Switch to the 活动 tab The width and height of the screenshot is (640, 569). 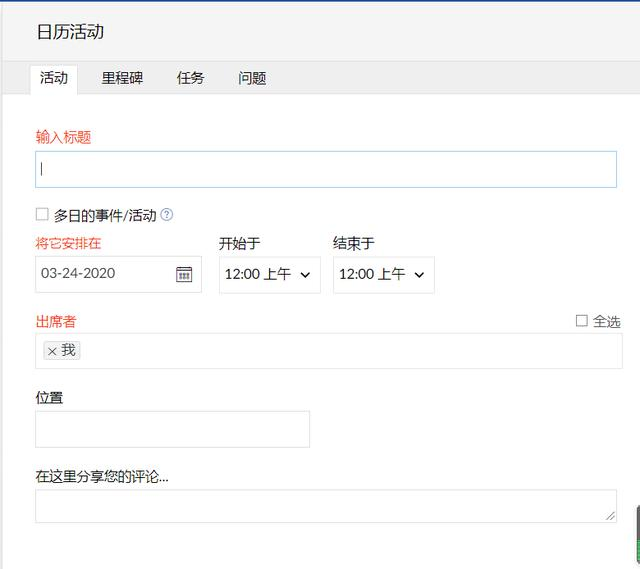(54, 78)
